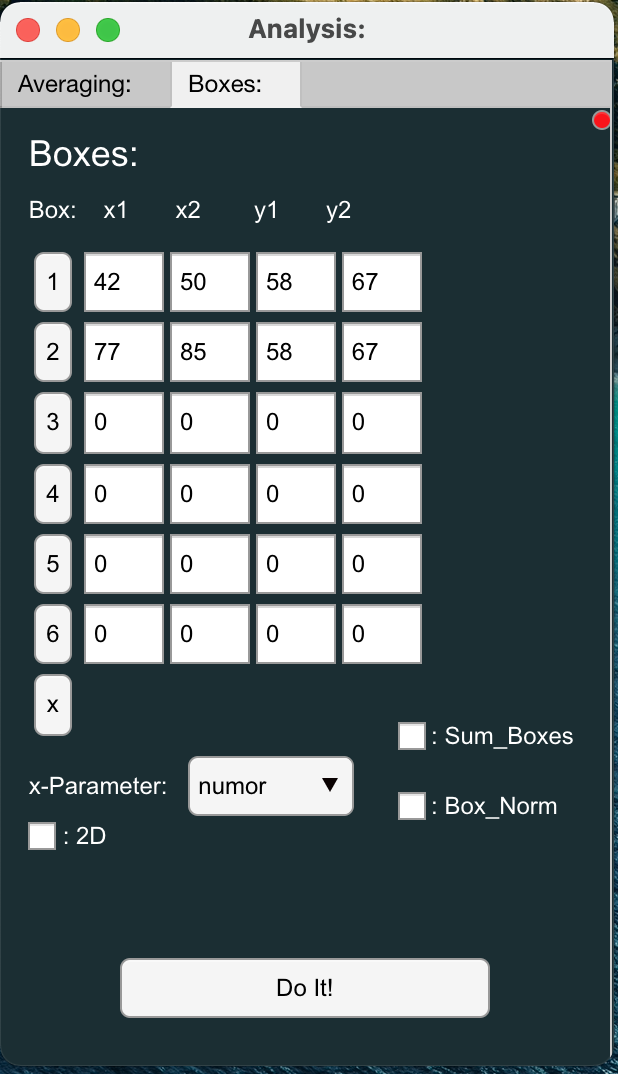Image resolution: width=618 pixels, height=1074 pixels.
Task: Click box 4 y1 input field
Action: point(296,494)
